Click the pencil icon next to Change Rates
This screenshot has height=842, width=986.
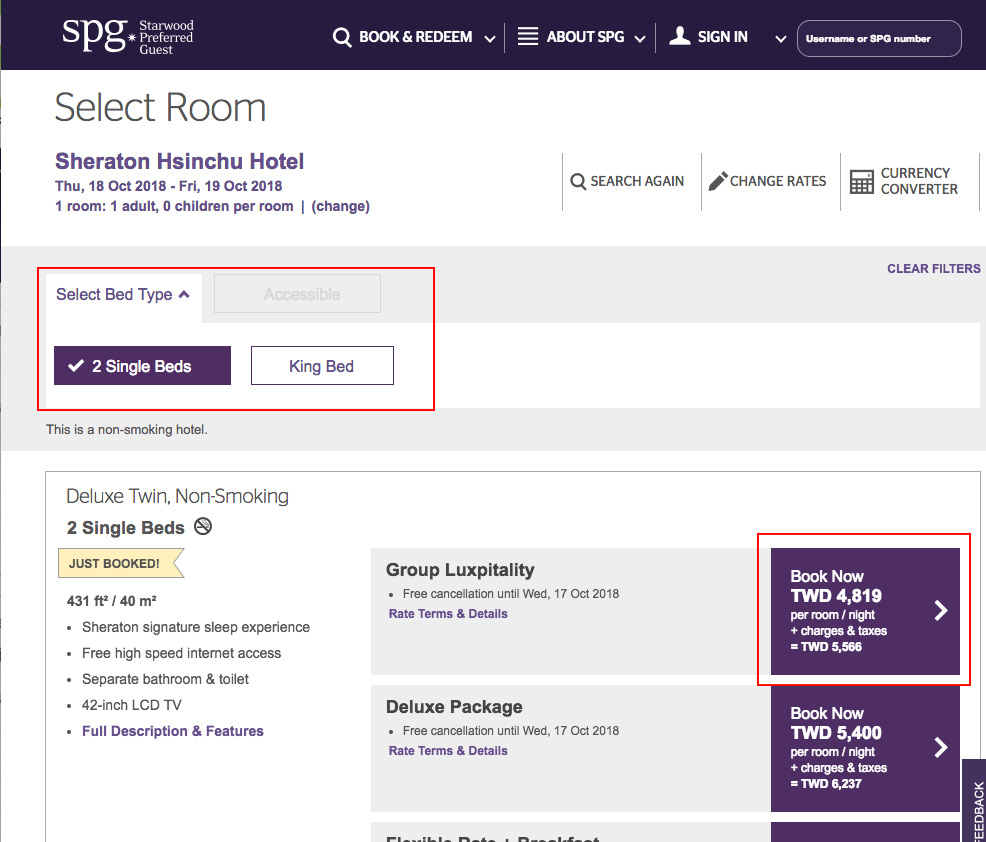[717, 181]
